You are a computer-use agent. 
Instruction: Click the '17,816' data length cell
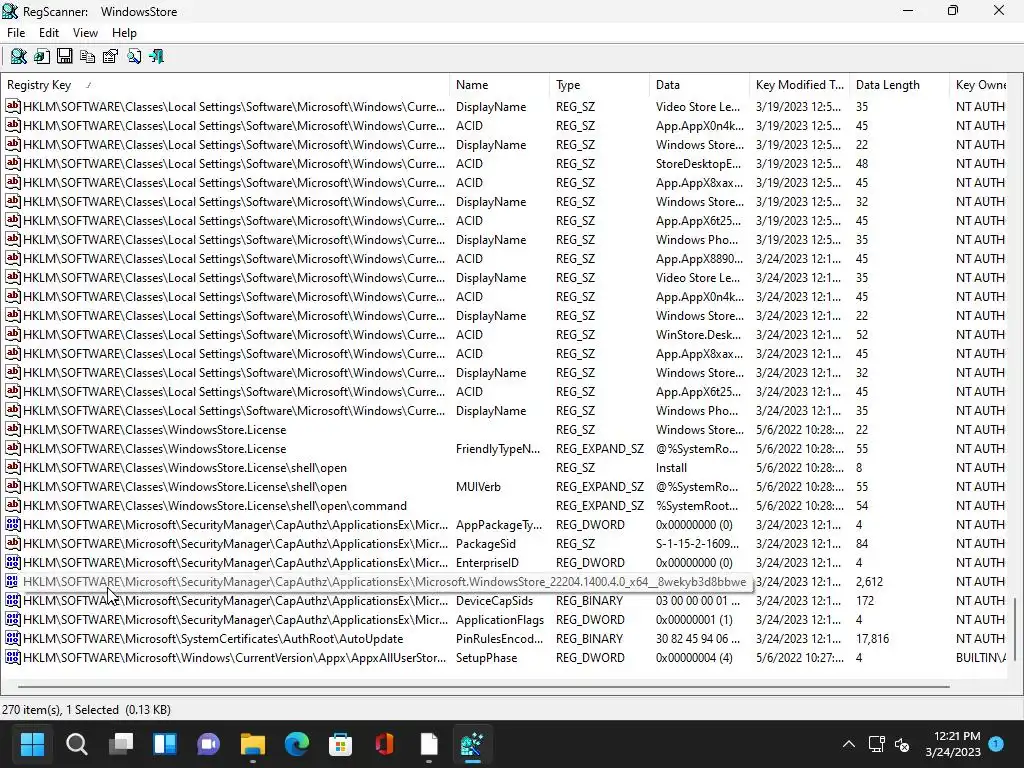pyautogui.click(x=872, y=639)
